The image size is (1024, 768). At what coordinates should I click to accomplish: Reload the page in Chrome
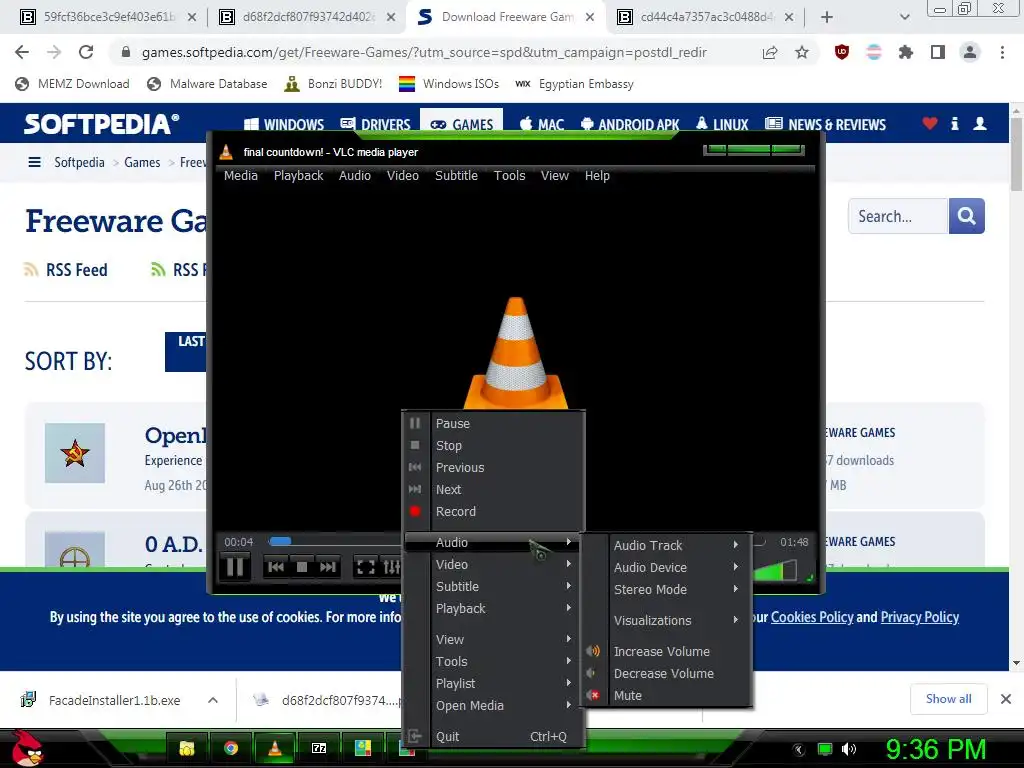pos(86,52)
